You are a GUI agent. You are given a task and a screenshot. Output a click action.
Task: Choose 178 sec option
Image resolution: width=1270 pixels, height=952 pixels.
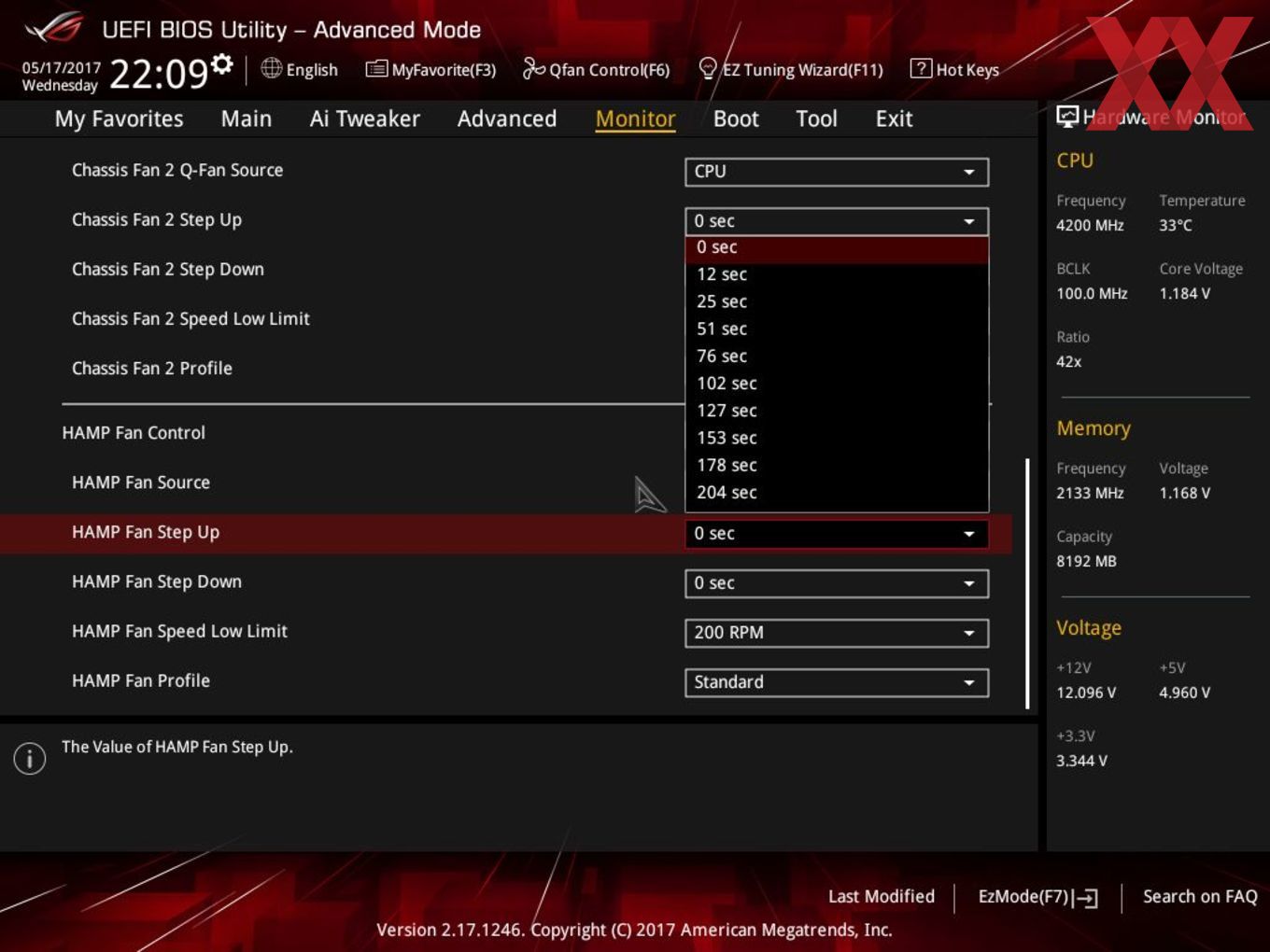(x=837, y=465)
